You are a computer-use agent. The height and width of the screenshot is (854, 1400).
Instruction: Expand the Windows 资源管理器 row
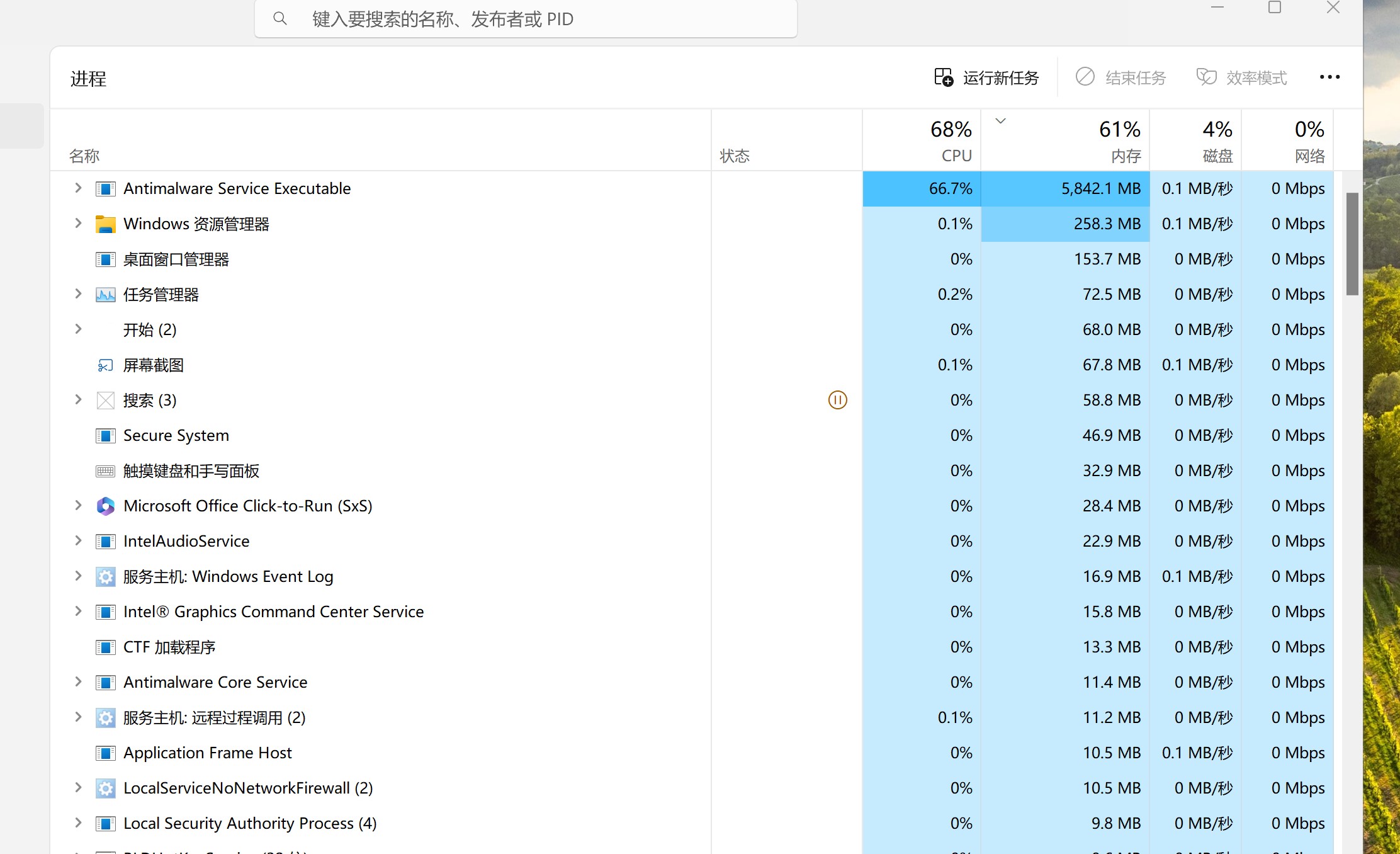click(78, 223)
